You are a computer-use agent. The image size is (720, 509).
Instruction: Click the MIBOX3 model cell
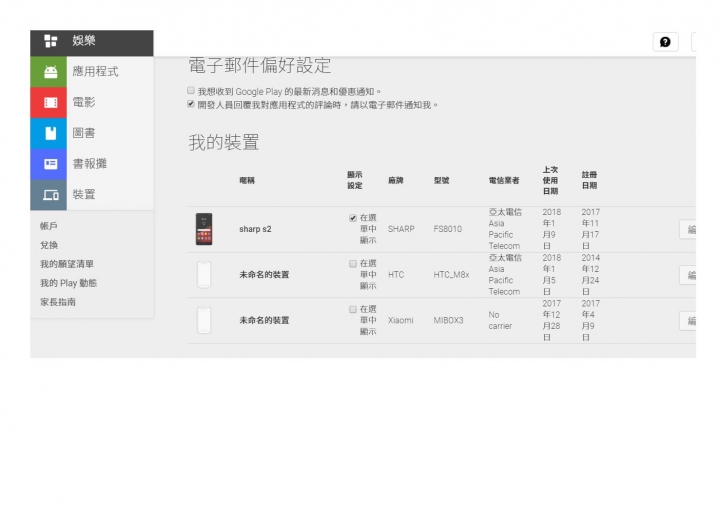click(449, 320)
